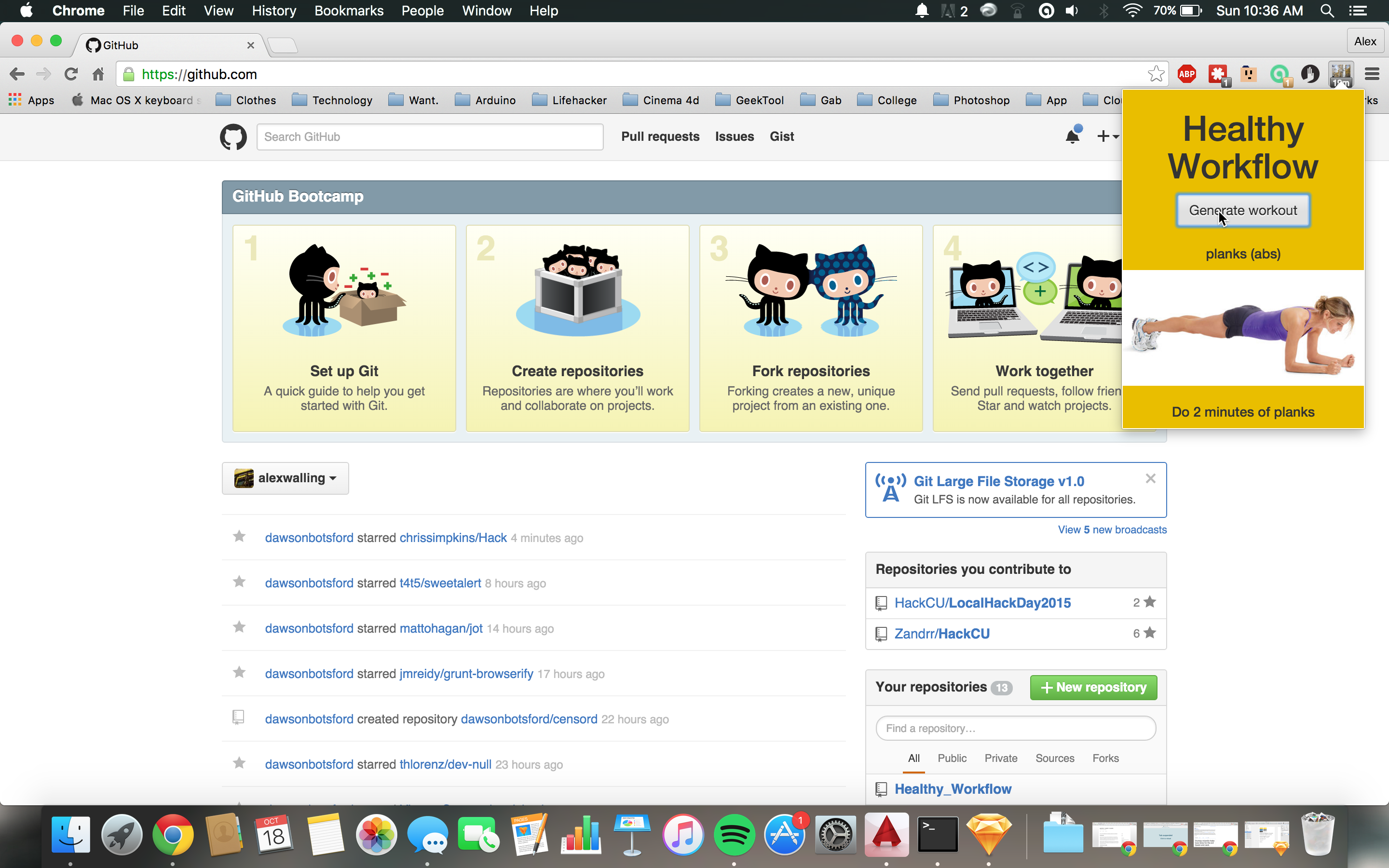The image size is (1389, 868).
Task: Open the Chrome hamburger menu icon
Action: (1372, 74)
